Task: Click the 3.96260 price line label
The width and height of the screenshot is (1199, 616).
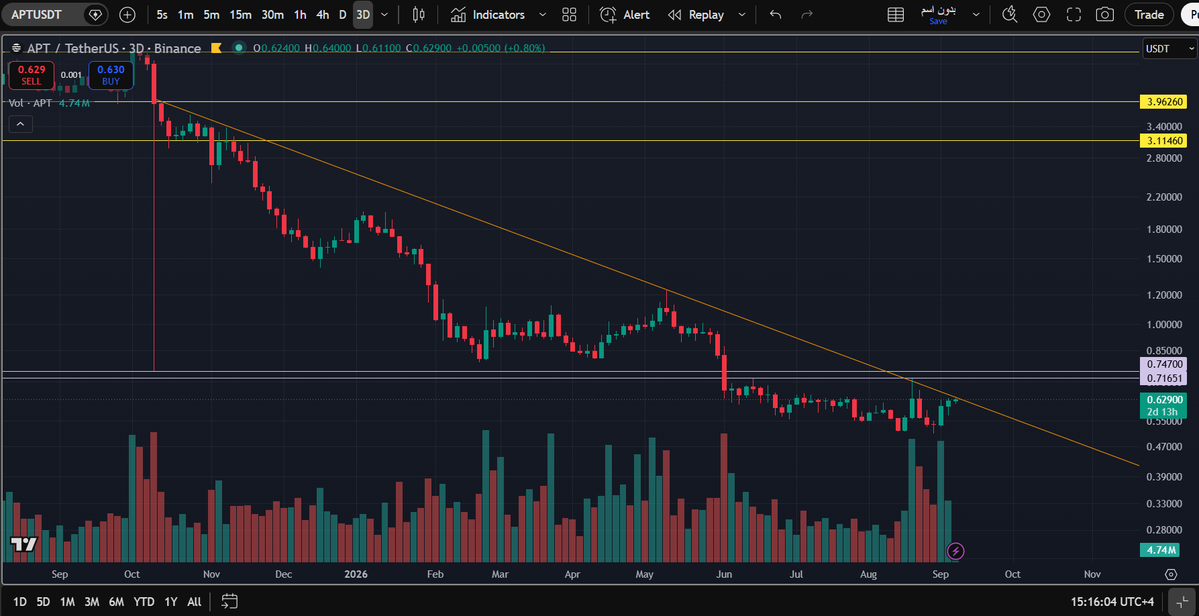Action: 1165,101
